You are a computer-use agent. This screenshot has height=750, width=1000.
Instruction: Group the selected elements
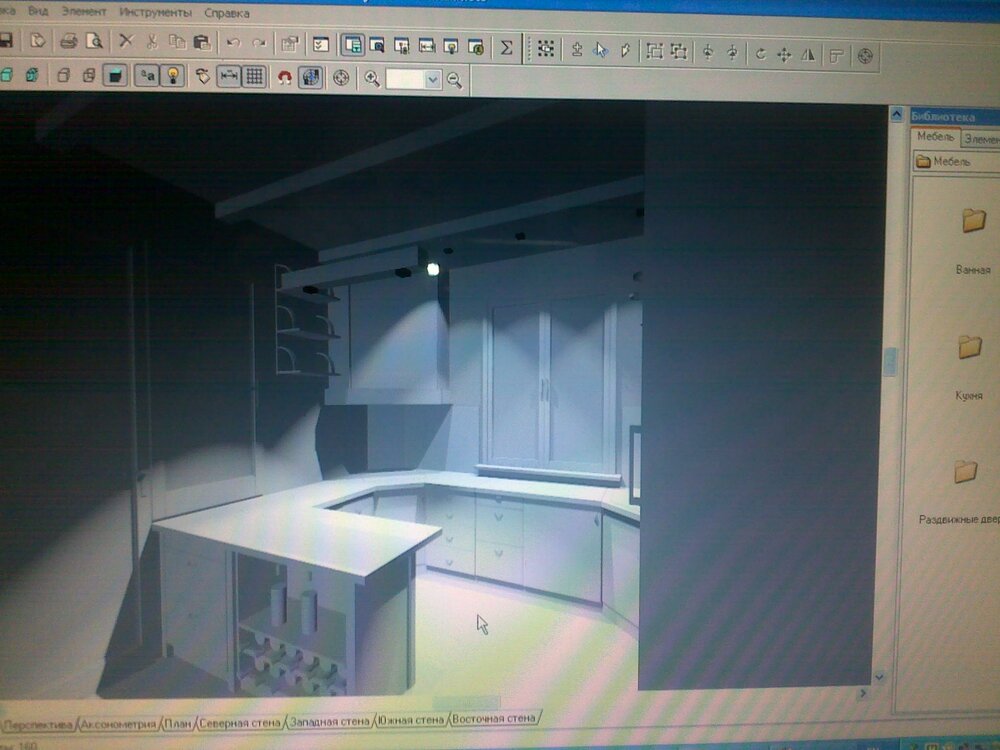(654, 51)
